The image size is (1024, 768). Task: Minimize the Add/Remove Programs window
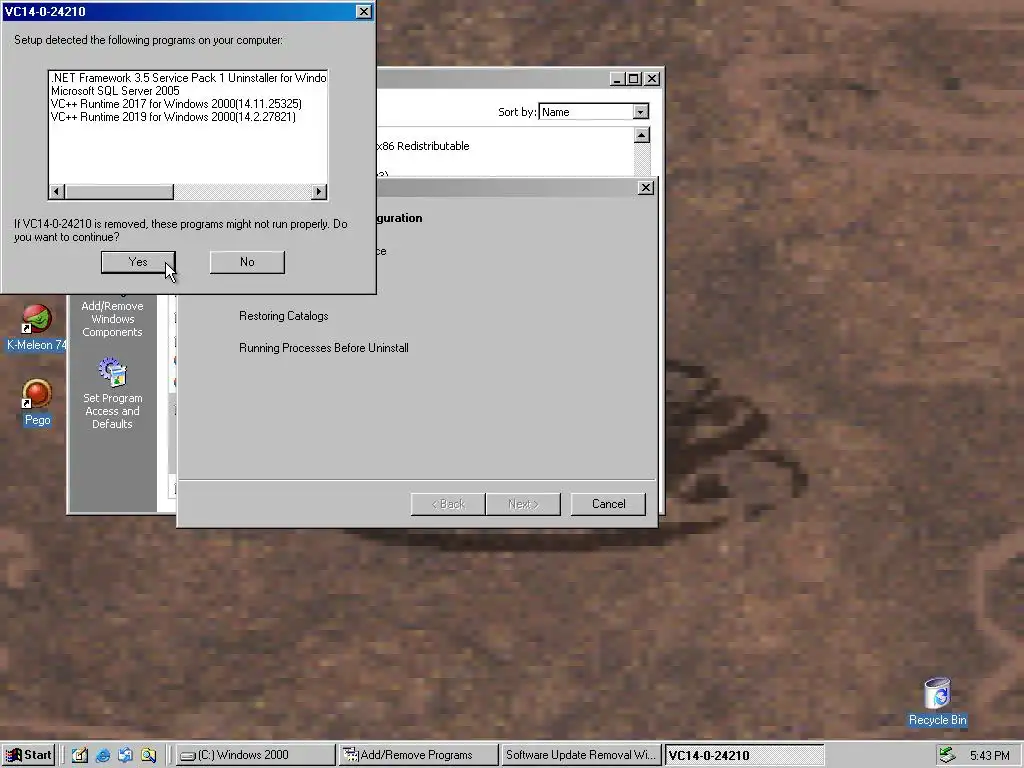click(617, 79)
